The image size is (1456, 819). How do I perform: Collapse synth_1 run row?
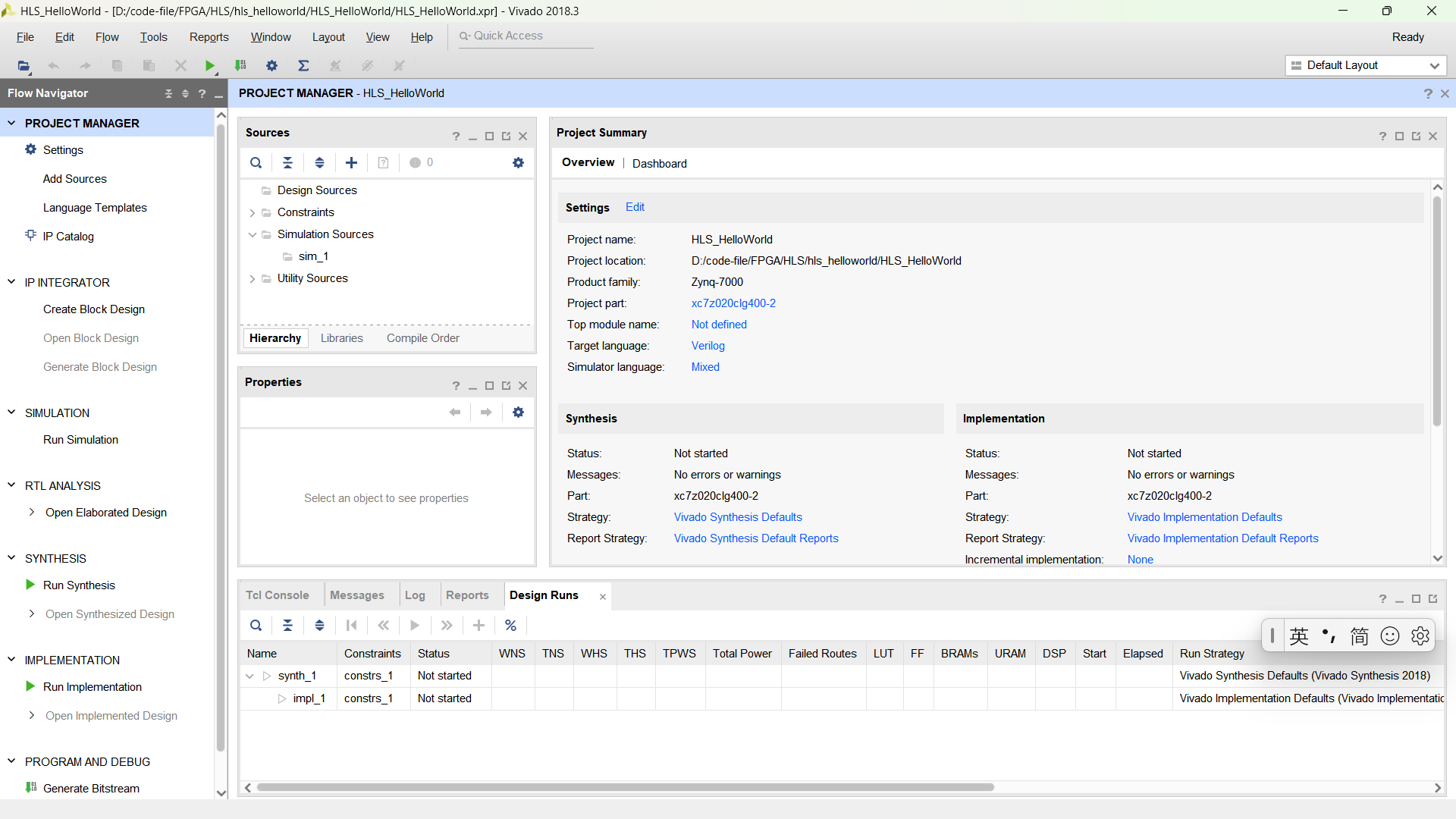(x=249, y=676)
